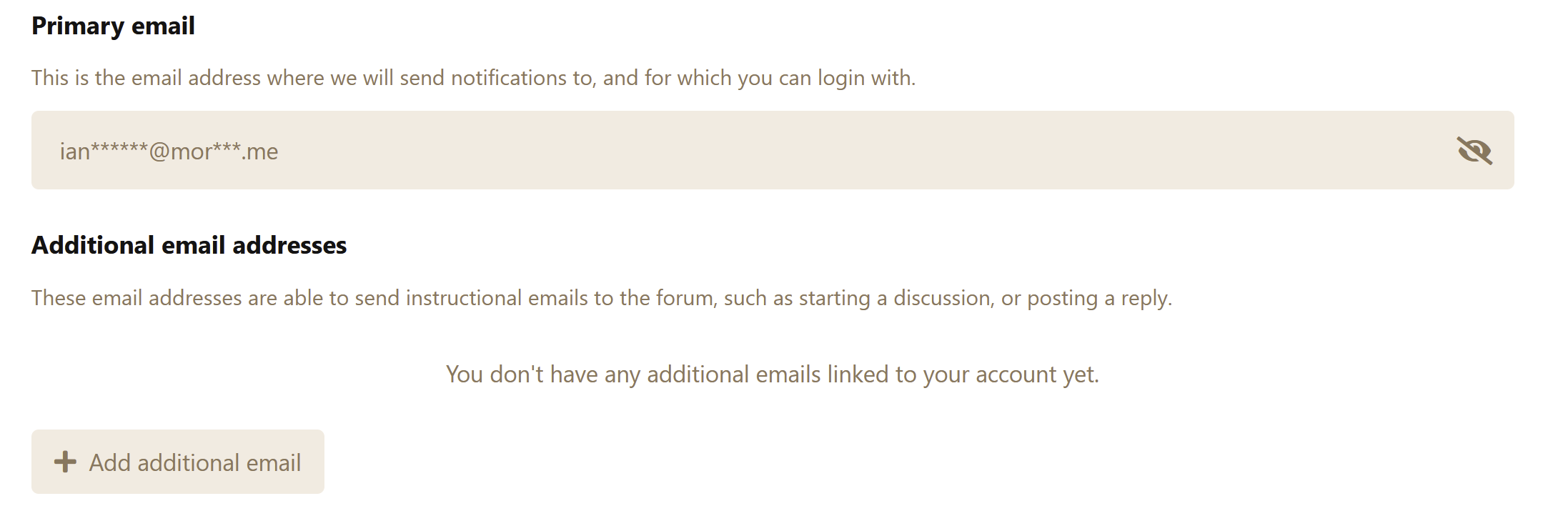Click the word instructional in the description
The image size is (1568, 516).
[x=464, y=298]
